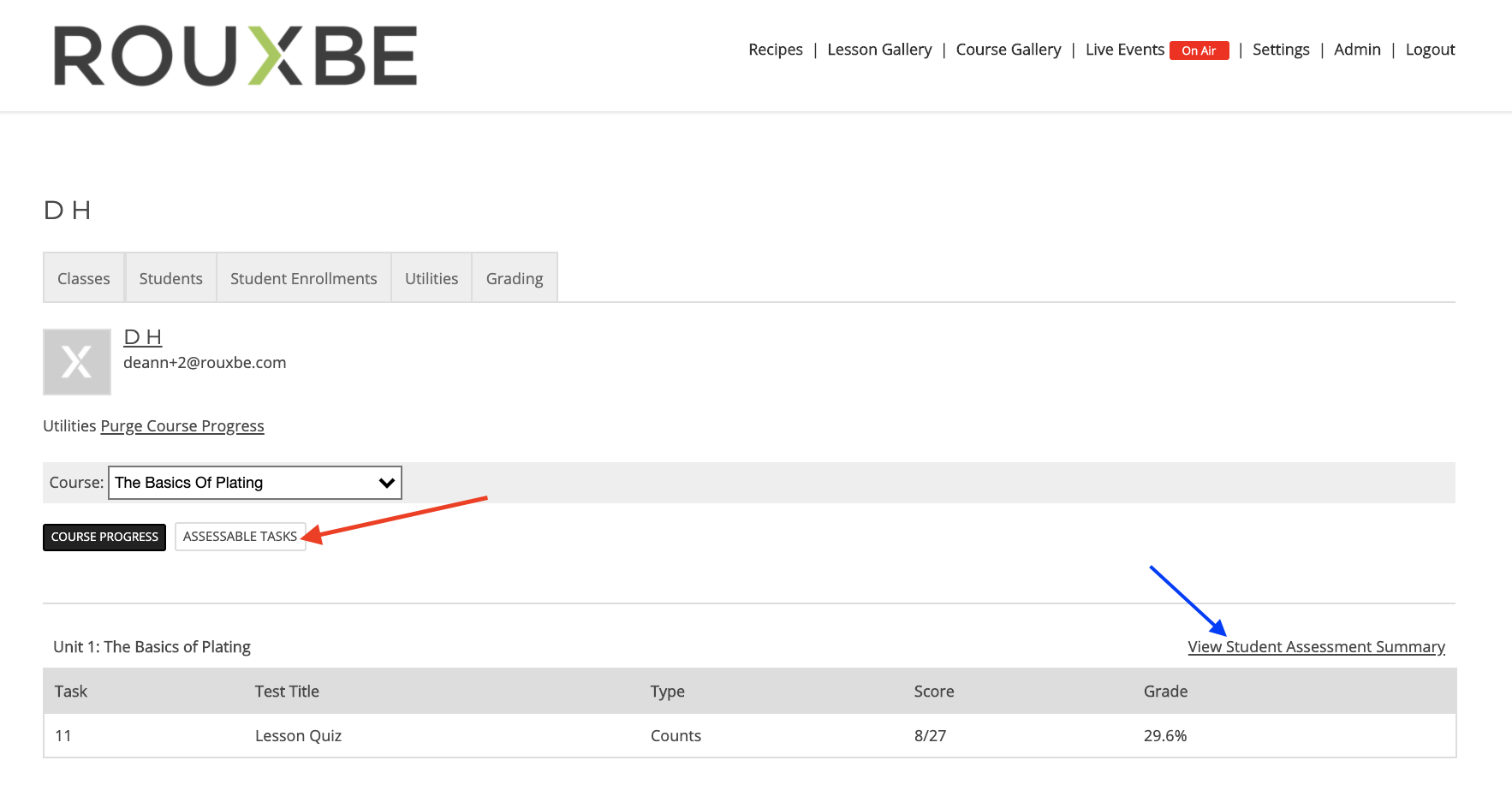Click the DH user avatar placeholder
1512x796 pixels.
(77, 362)
